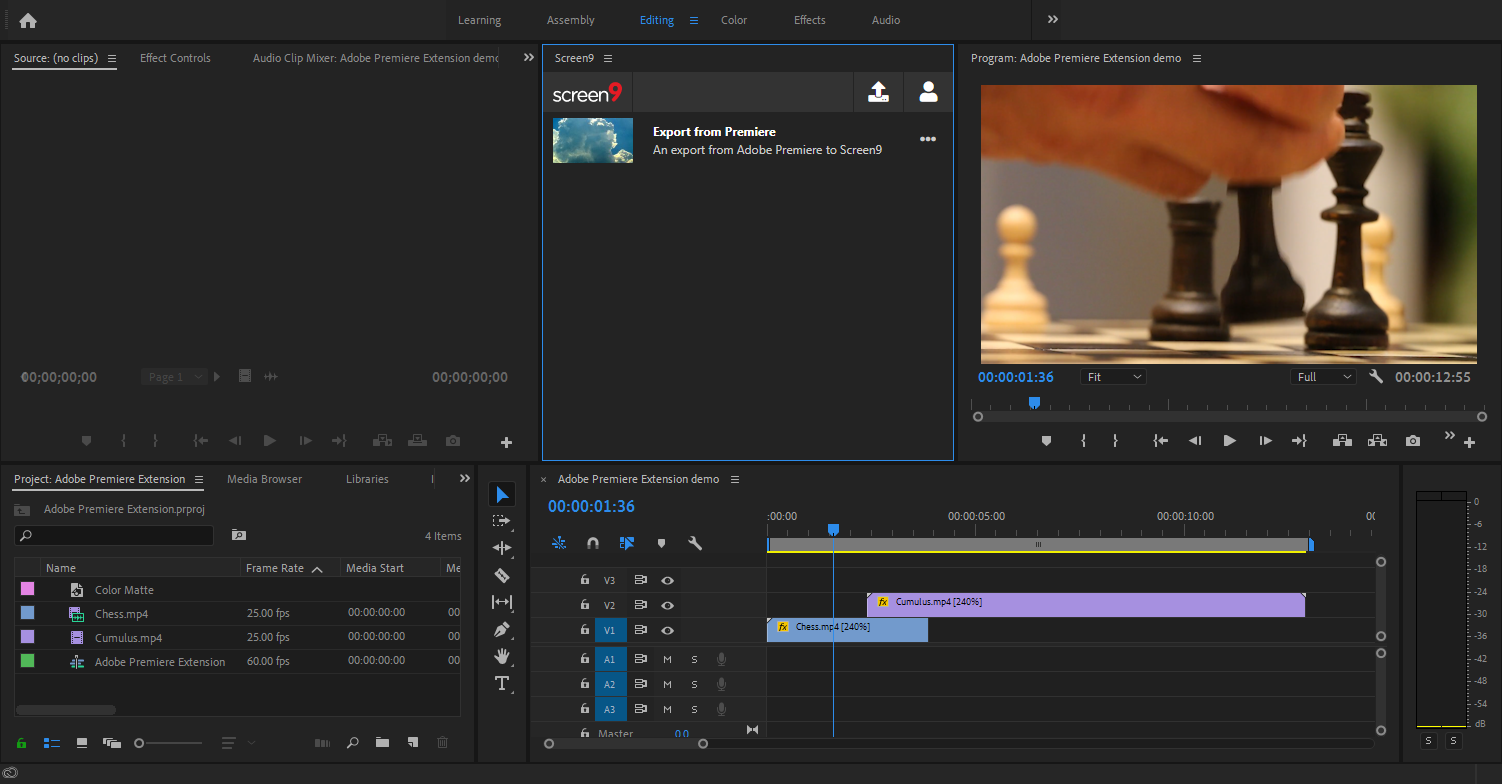Click the Home icon

click(28, 20)
